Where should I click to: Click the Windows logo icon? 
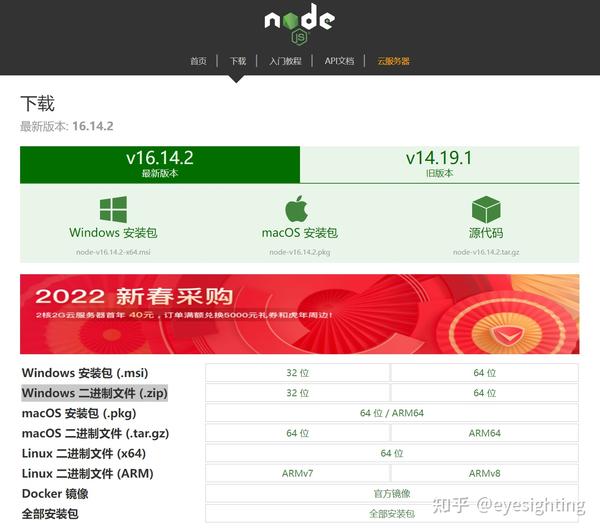pyautogui.click(x=113, y=209)
